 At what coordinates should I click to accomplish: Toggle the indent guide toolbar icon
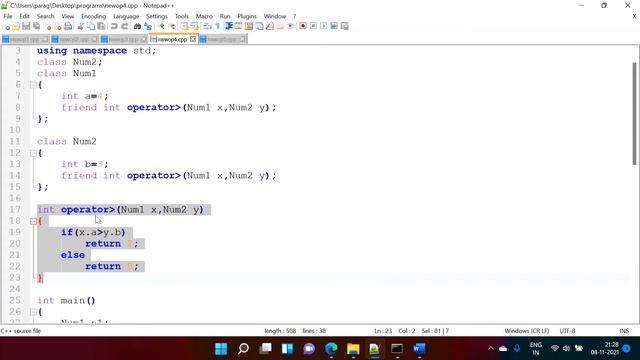pos(229,26)
